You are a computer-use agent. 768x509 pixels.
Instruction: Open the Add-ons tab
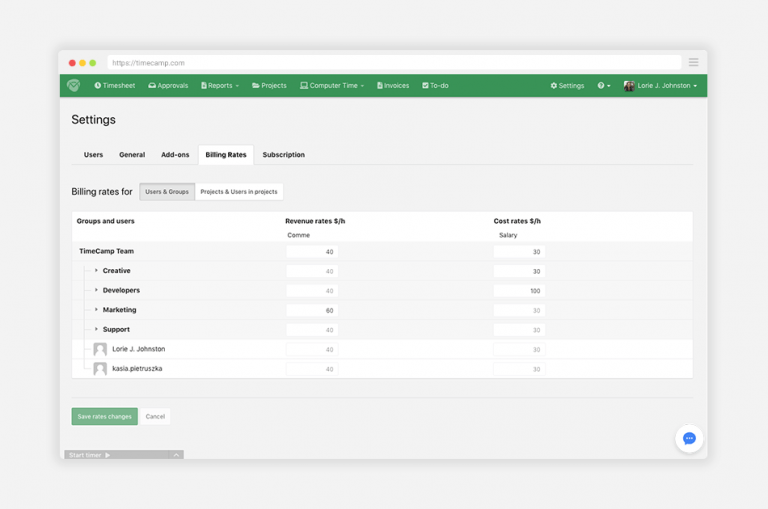pyautogui.click(x=175, y=155)
